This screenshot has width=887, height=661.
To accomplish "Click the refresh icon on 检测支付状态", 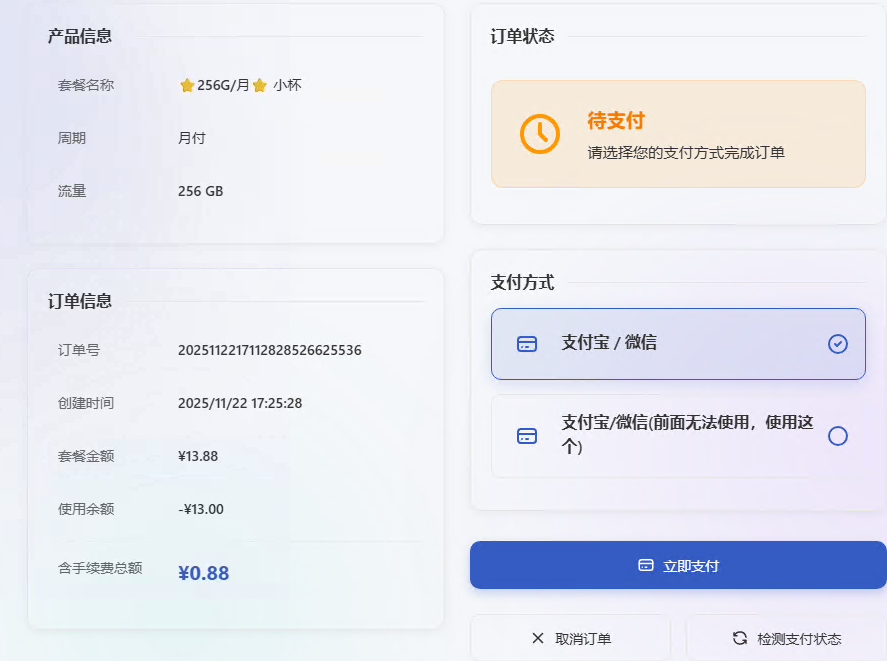I will click(740, 638).
